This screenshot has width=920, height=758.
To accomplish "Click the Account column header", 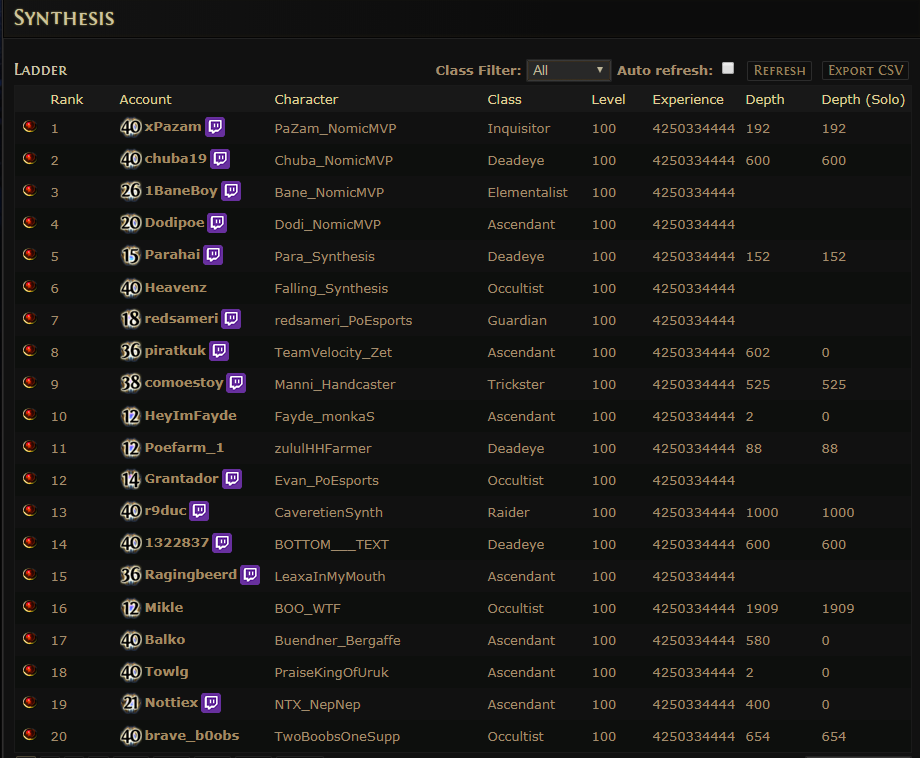I will click(146, 100).
